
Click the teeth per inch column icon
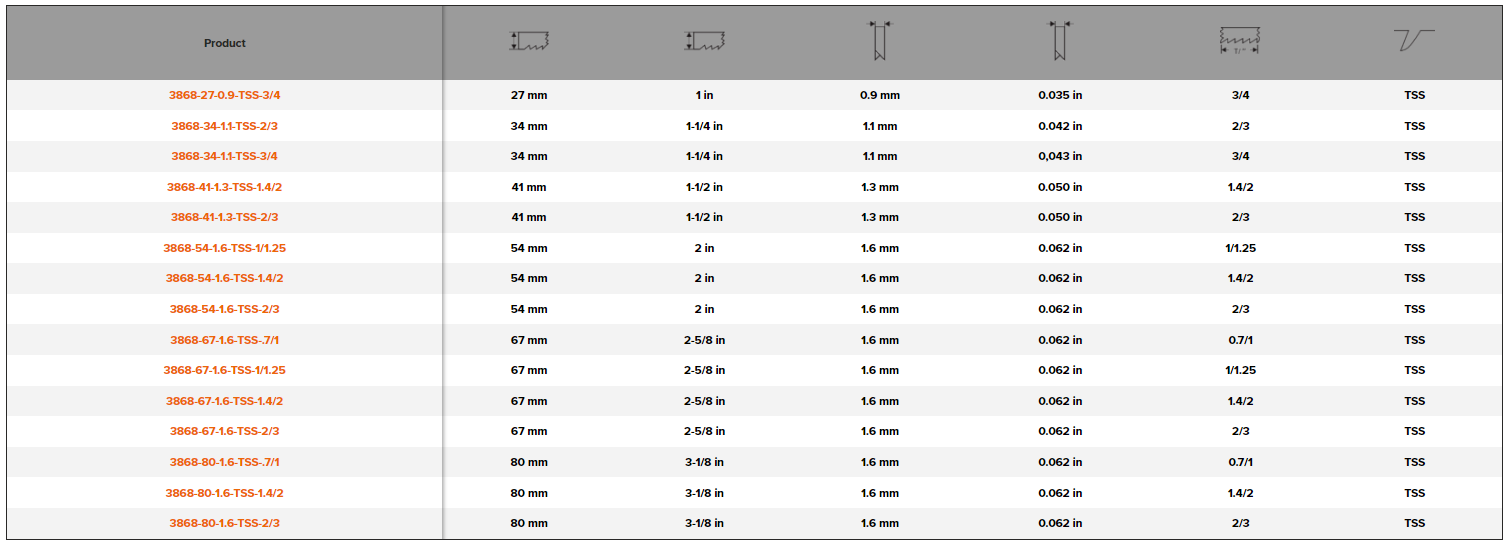1240,42
